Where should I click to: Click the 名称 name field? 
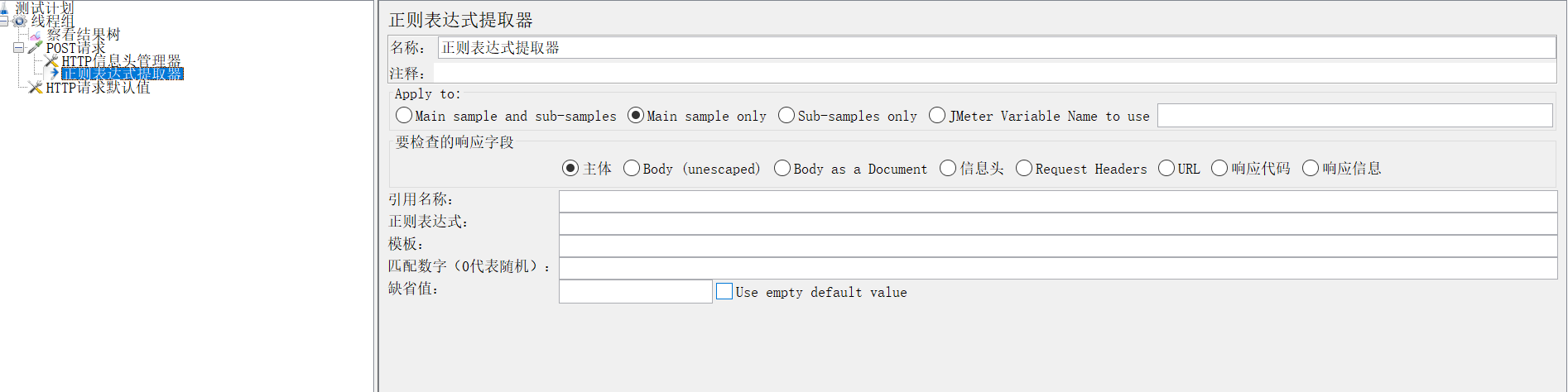point(997,48)
